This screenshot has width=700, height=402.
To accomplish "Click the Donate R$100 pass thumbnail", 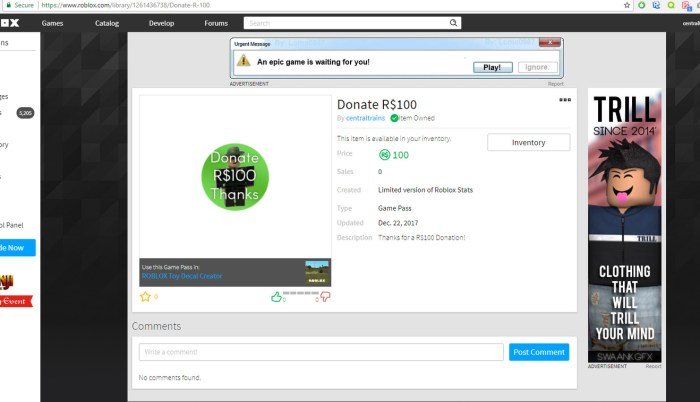I will point(235,176).
